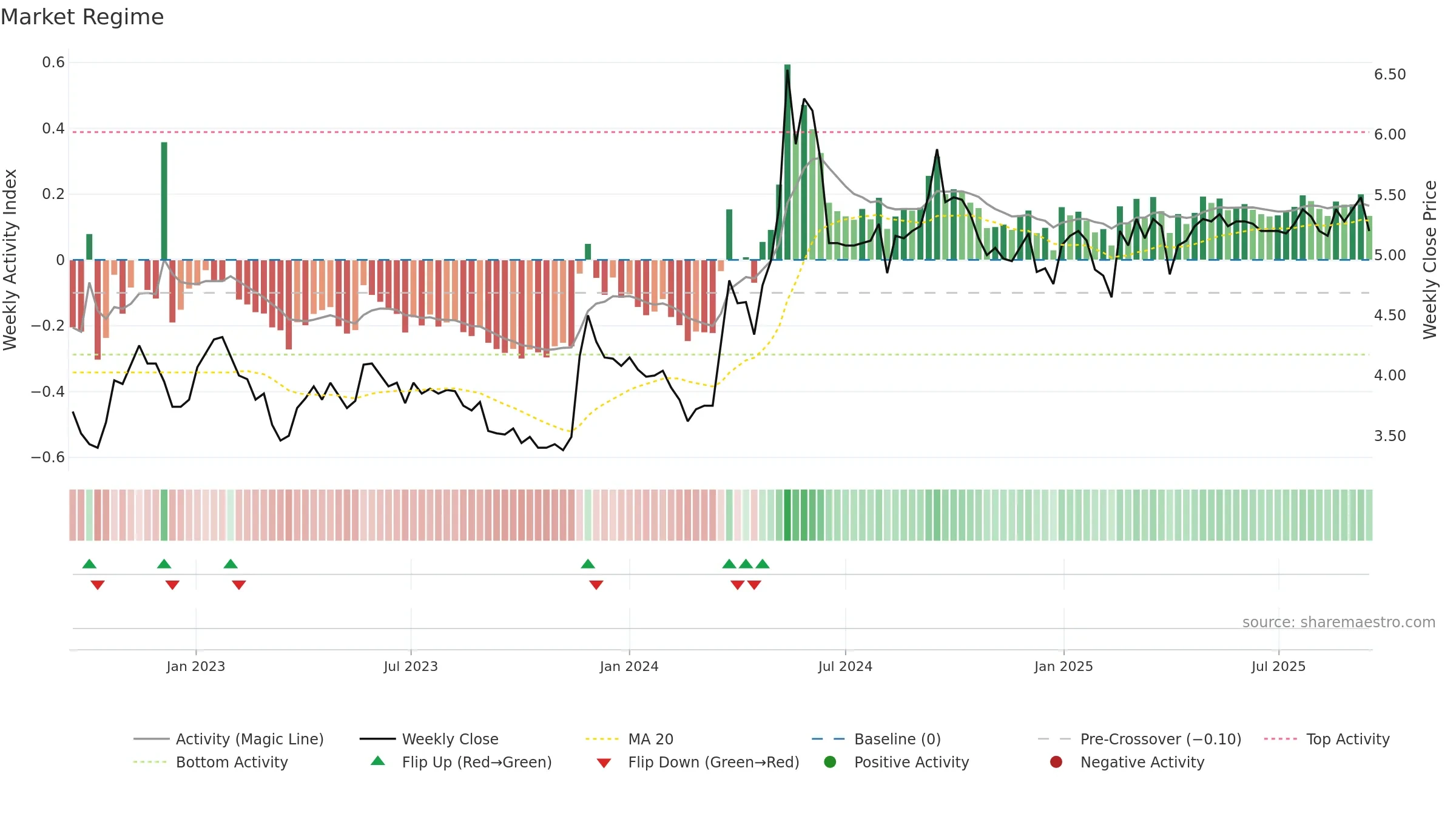Click the 0.6 activity axis tick label

click(x=53, y=62)
